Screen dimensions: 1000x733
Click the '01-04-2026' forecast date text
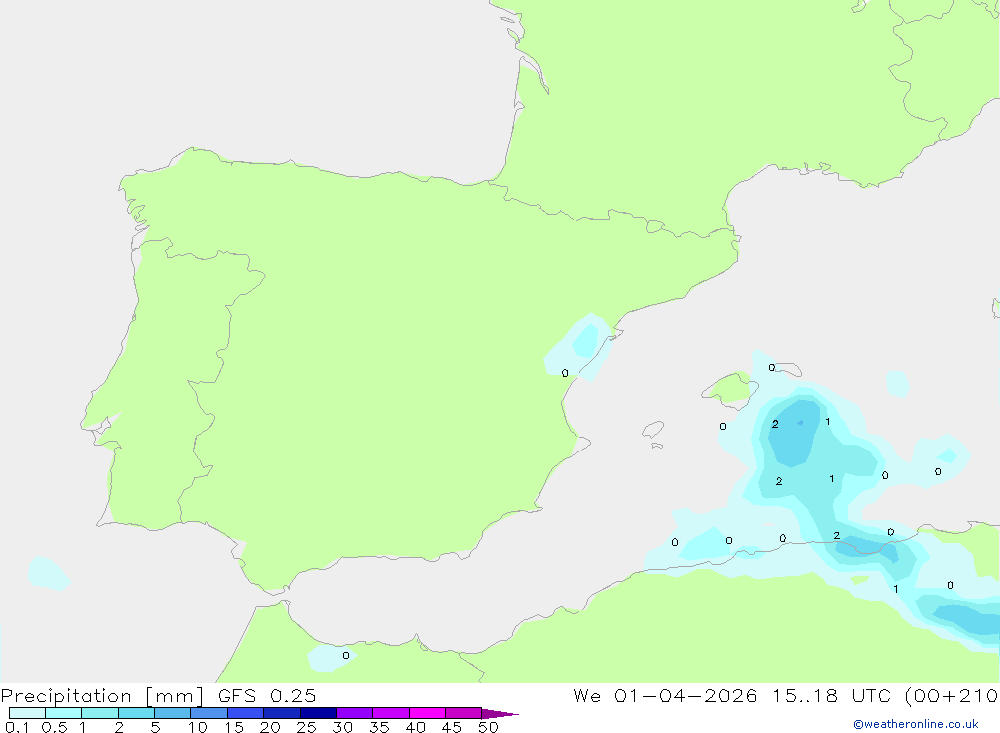686,695
